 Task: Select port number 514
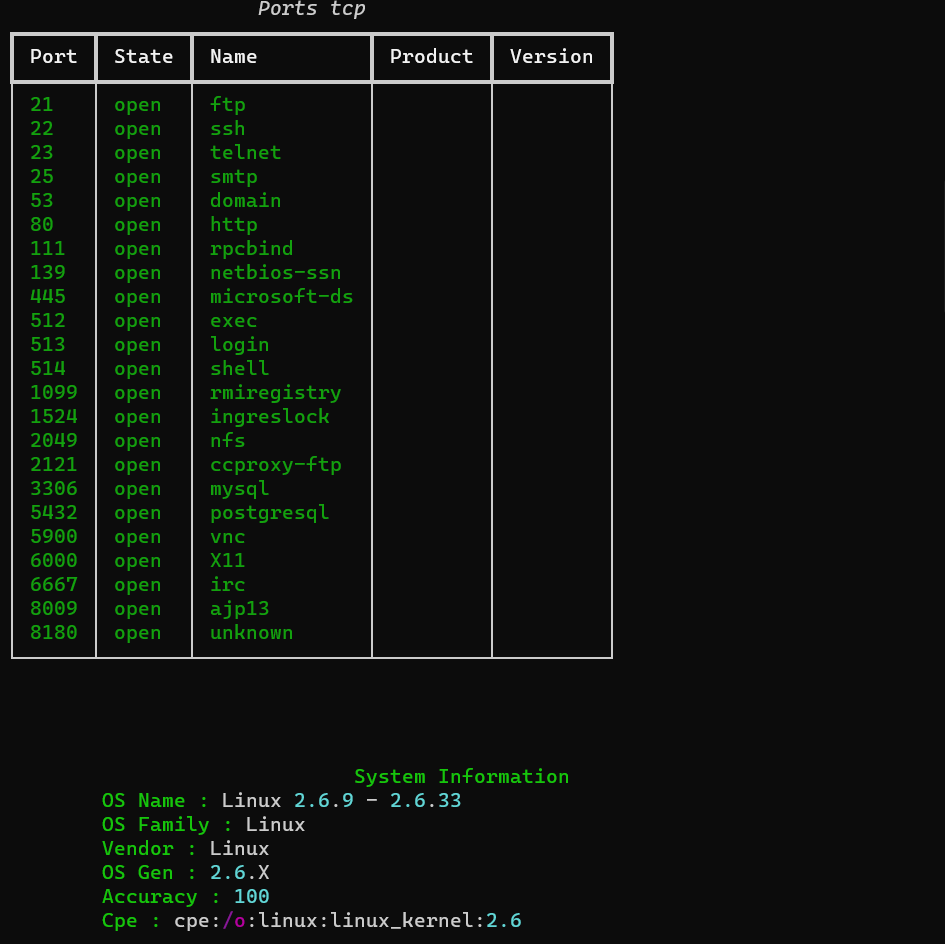pos(48,369)
